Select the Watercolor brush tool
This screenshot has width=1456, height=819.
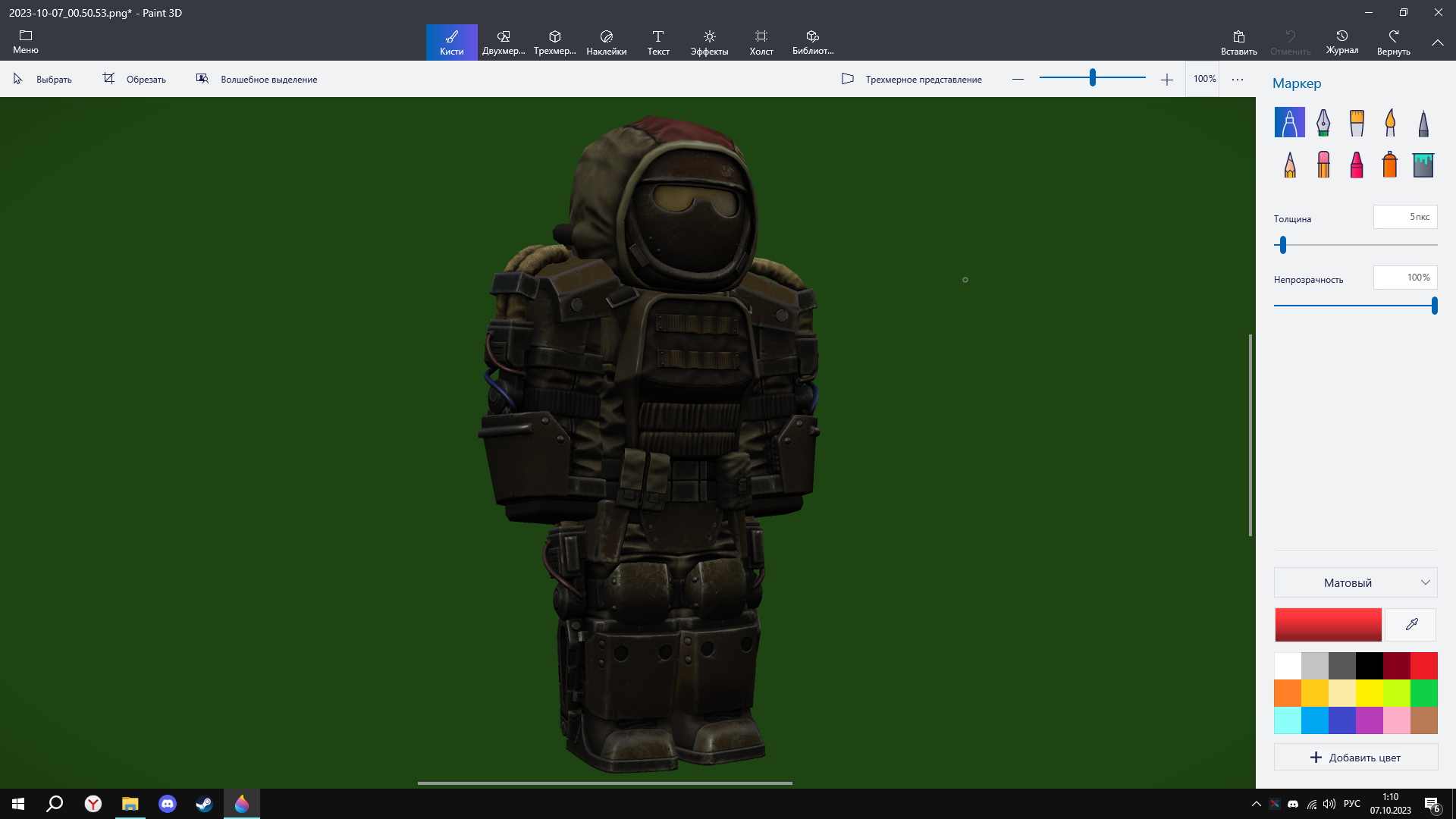pyautogui.click(x=1390, y=122)
